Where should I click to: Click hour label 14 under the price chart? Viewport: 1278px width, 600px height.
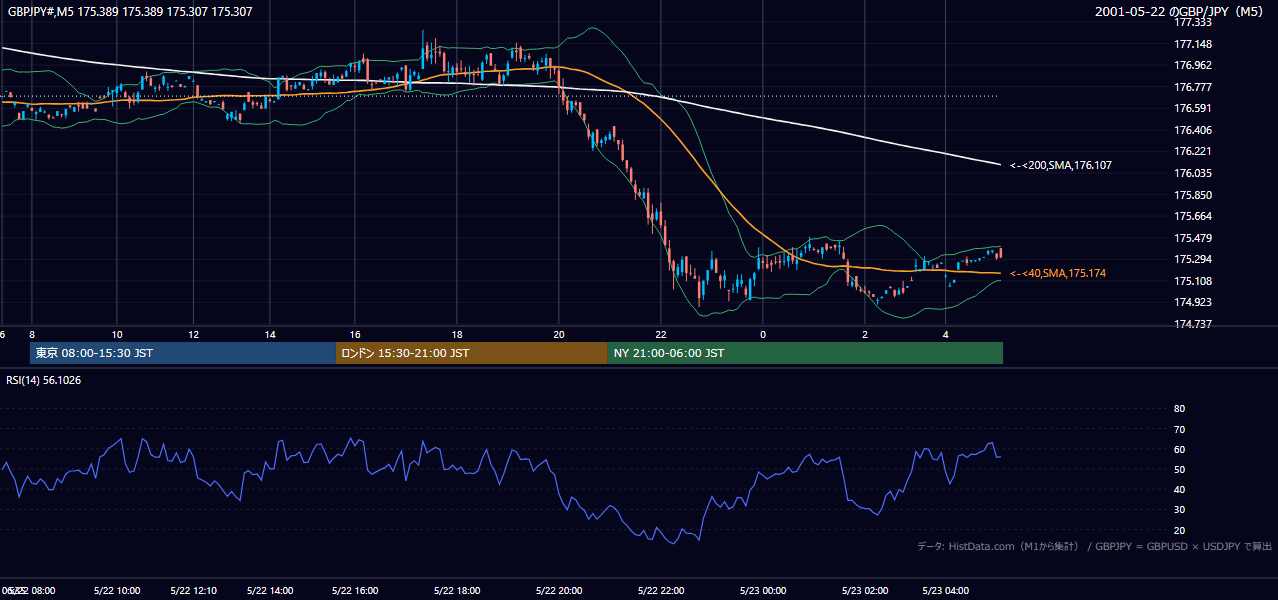(270, 335)
